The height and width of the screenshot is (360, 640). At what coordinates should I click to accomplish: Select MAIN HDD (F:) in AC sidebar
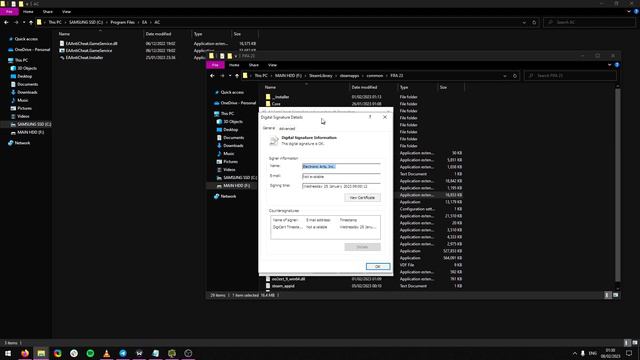pyautogui.click(x=30, y=132)
